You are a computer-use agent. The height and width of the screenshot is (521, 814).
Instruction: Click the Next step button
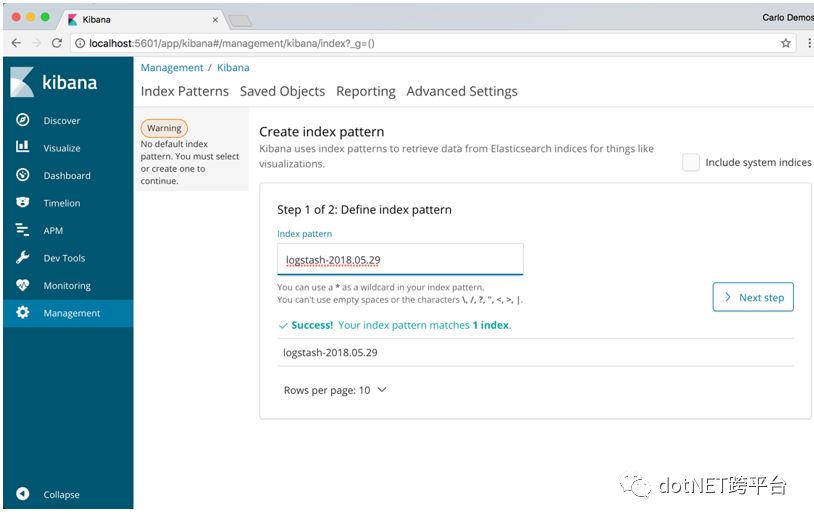753,297
